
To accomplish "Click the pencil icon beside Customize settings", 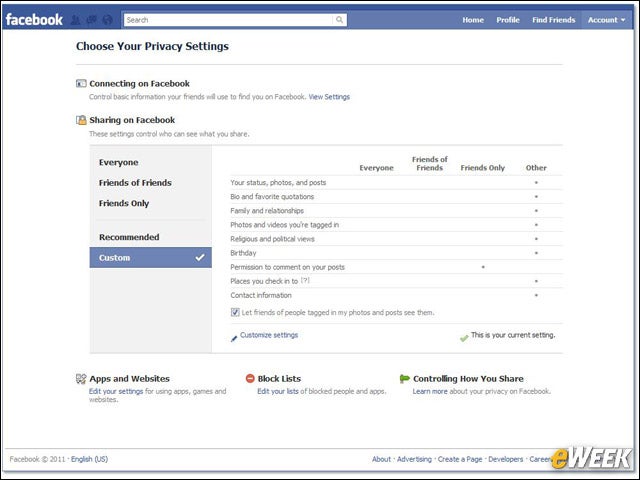I will tap(234, 338).
